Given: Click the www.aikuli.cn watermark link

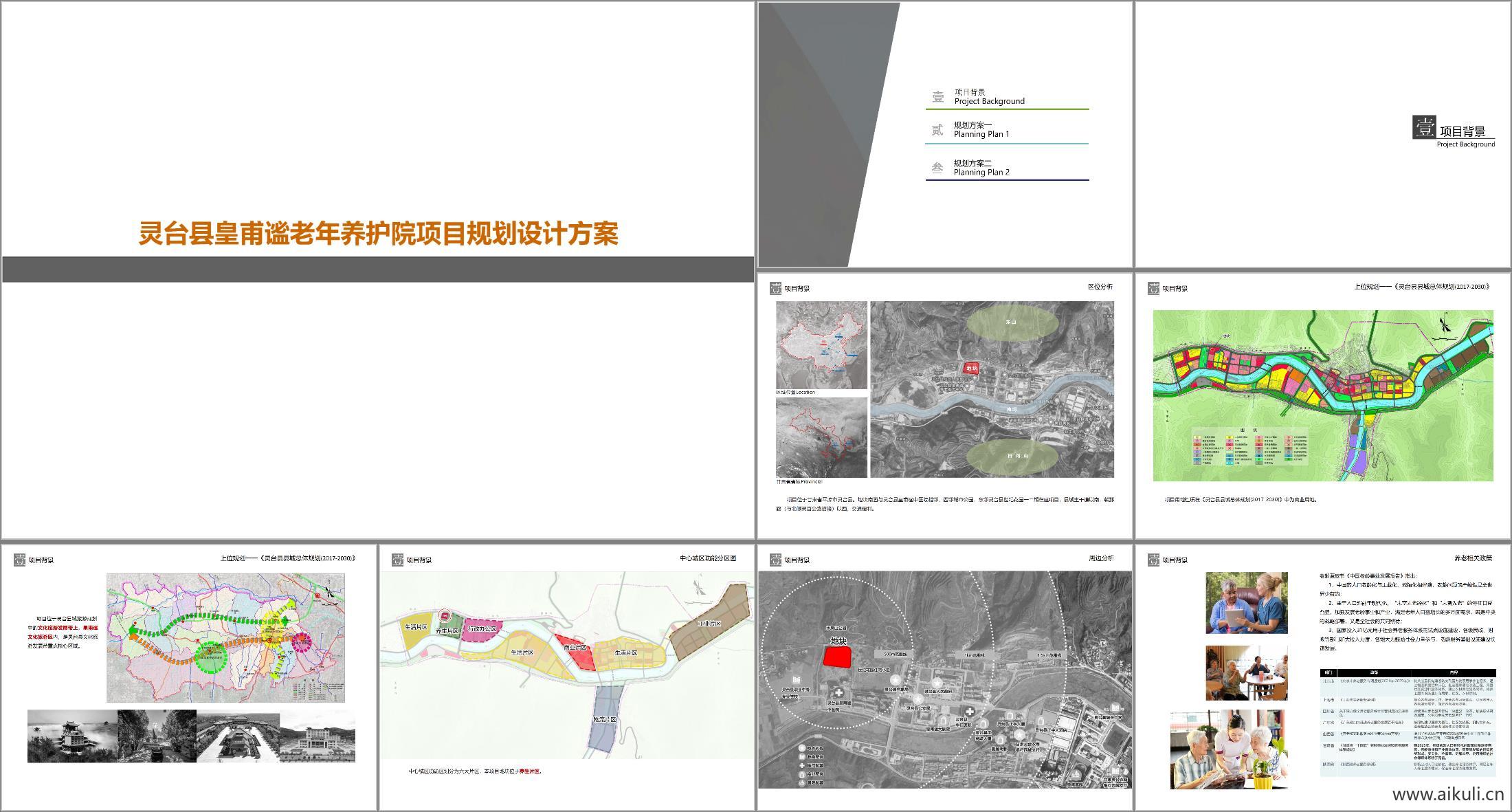Looking at the screenshot, I should click(1448, 795).
